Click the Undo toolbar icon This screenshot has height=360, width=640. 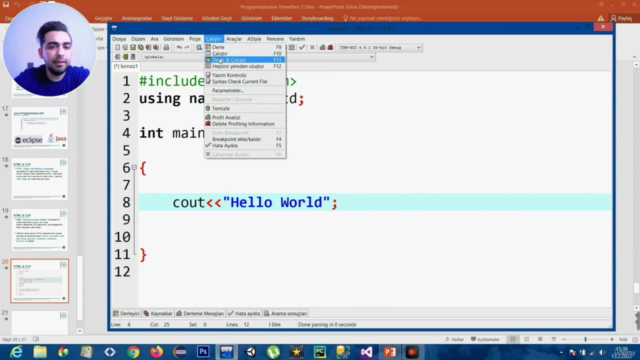(179, 47)
